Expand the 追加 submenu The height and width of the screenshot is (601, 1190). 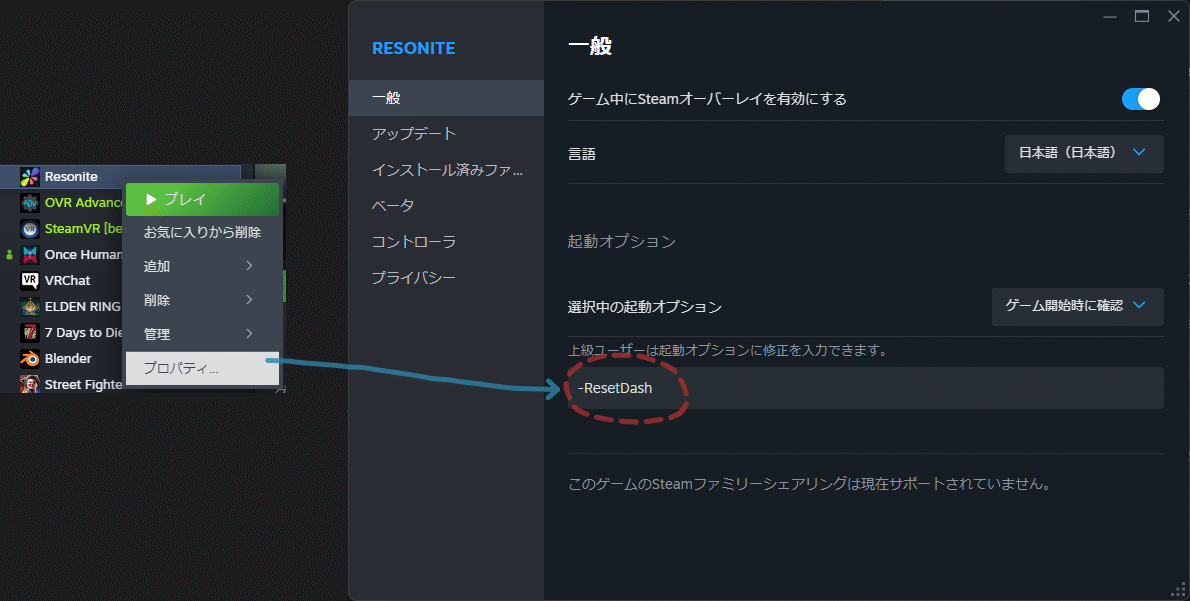203,266
